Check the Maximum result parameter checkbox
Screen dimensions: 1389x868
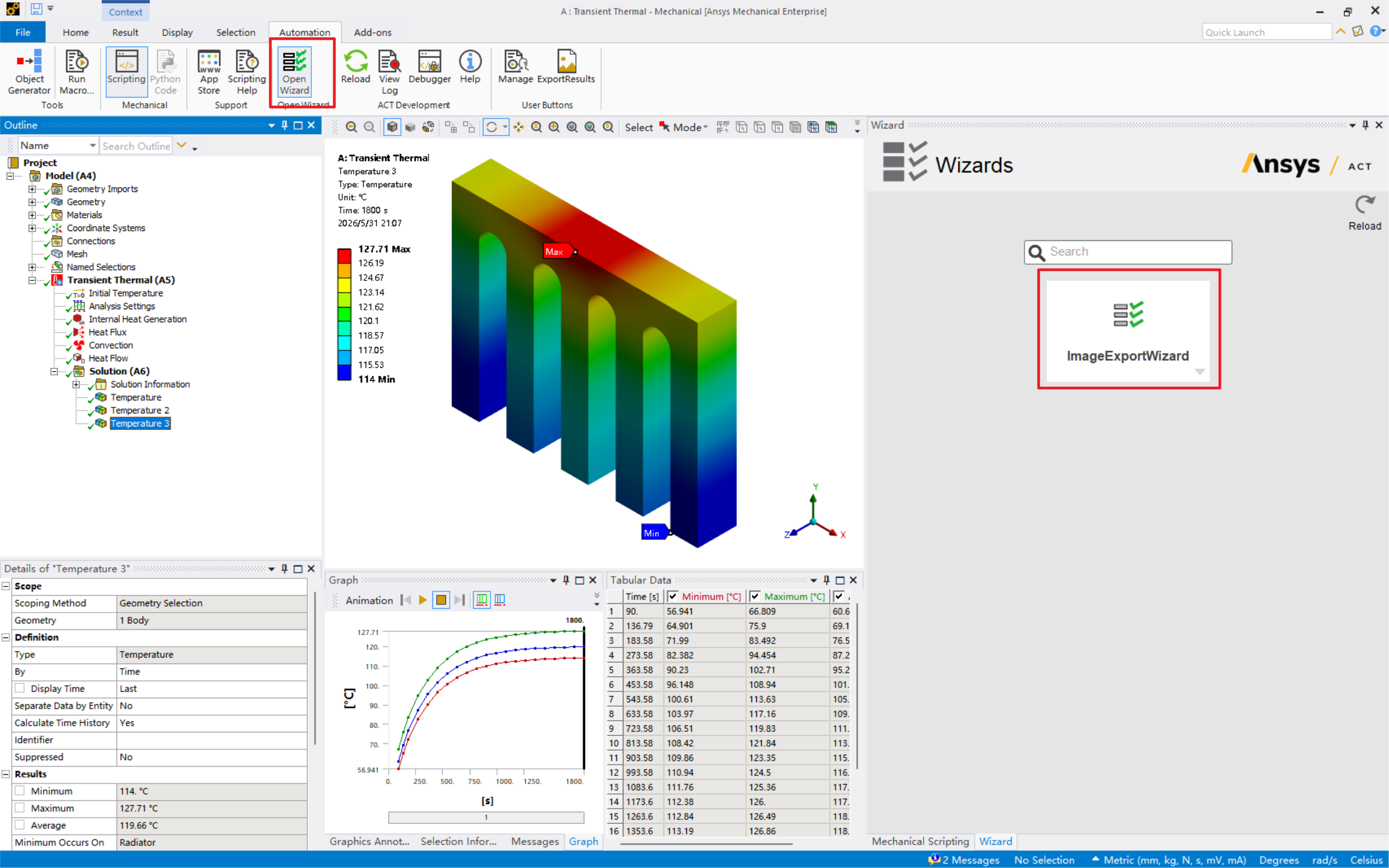point(20,808)
